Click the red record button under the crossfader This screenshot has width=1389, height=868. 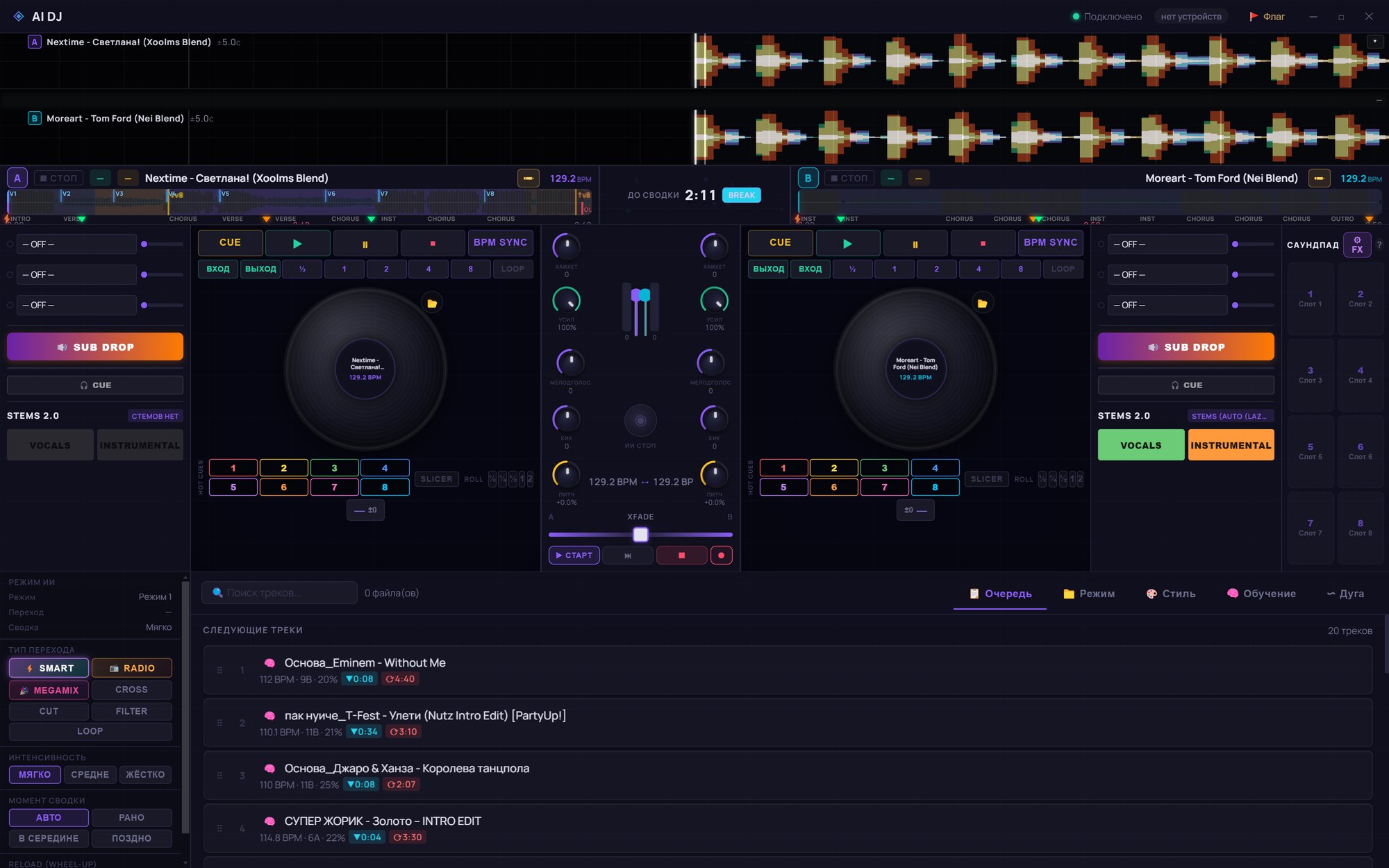tap(721, 556)
